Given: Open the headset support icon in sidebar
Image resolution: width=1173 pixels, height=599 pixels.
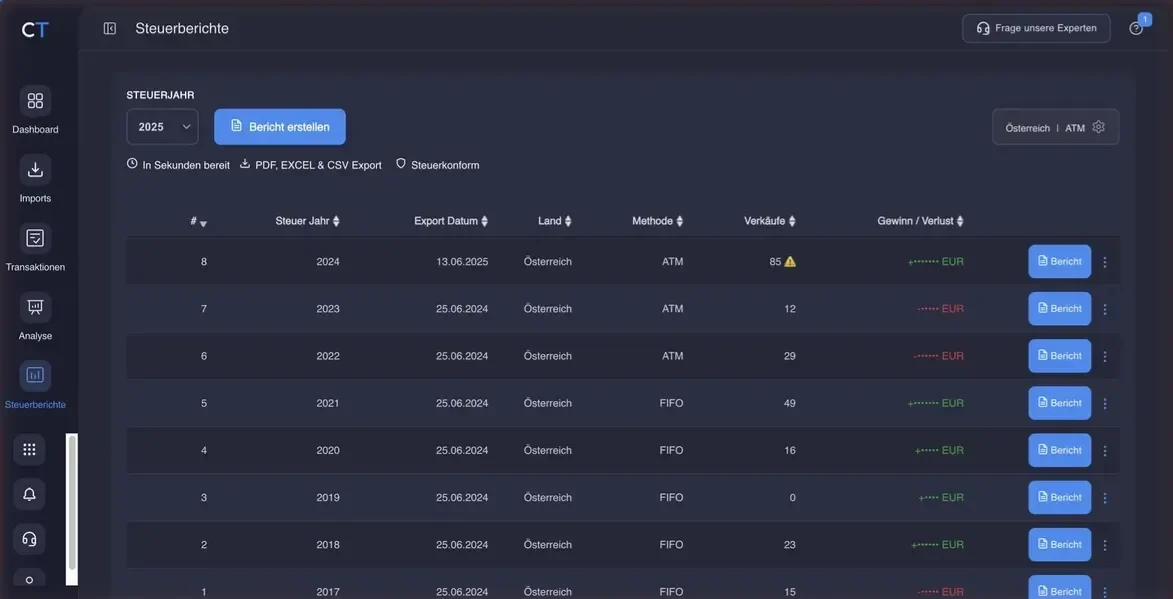Looking at the screenshot, I should pyautogui.click(x=29, y=539).
